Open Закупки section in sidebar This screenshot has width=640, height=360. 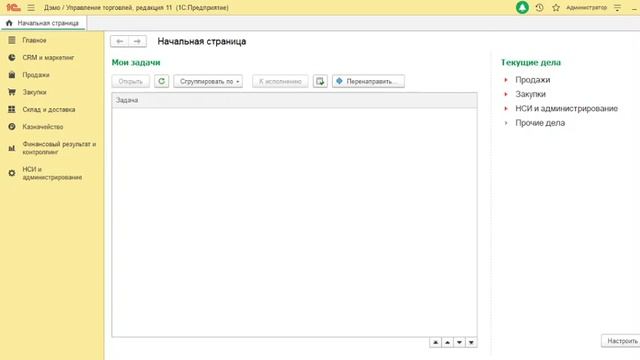[x=34, y=92]
